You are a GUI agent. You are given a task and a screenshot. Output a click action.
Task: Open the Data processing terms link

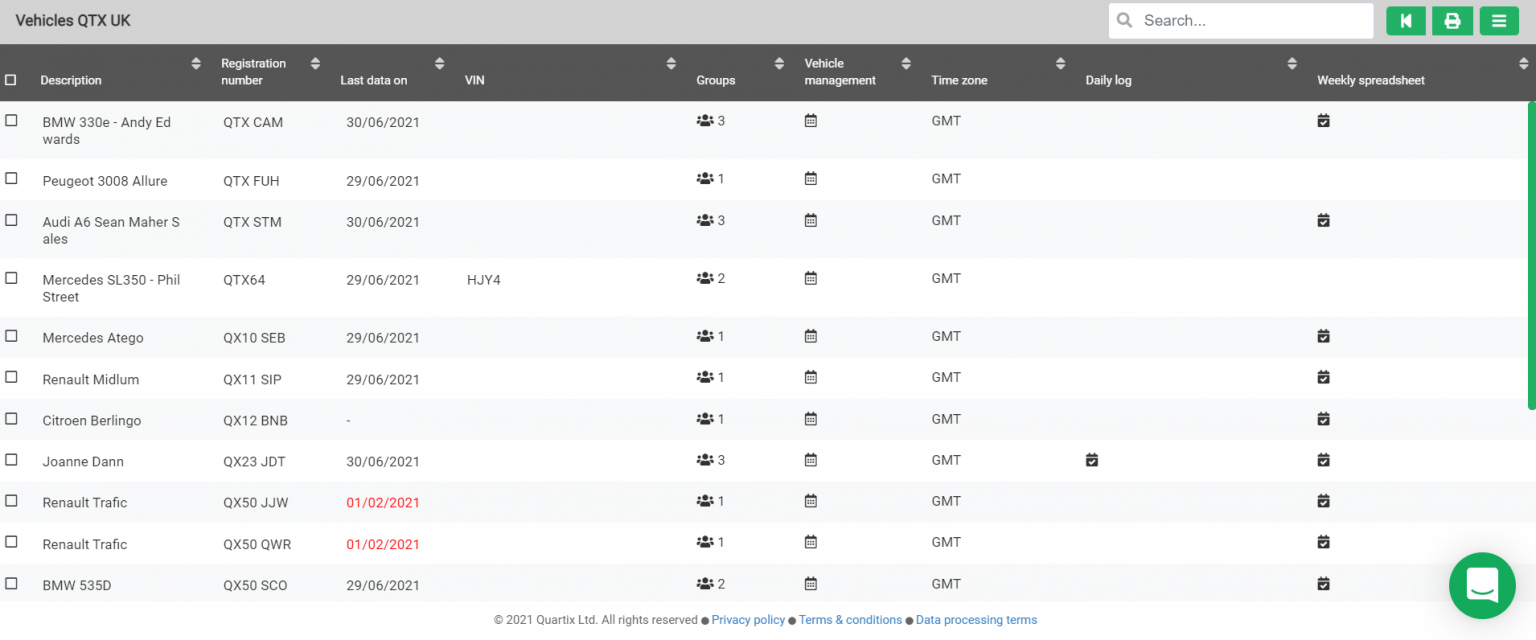pos(976,620)
